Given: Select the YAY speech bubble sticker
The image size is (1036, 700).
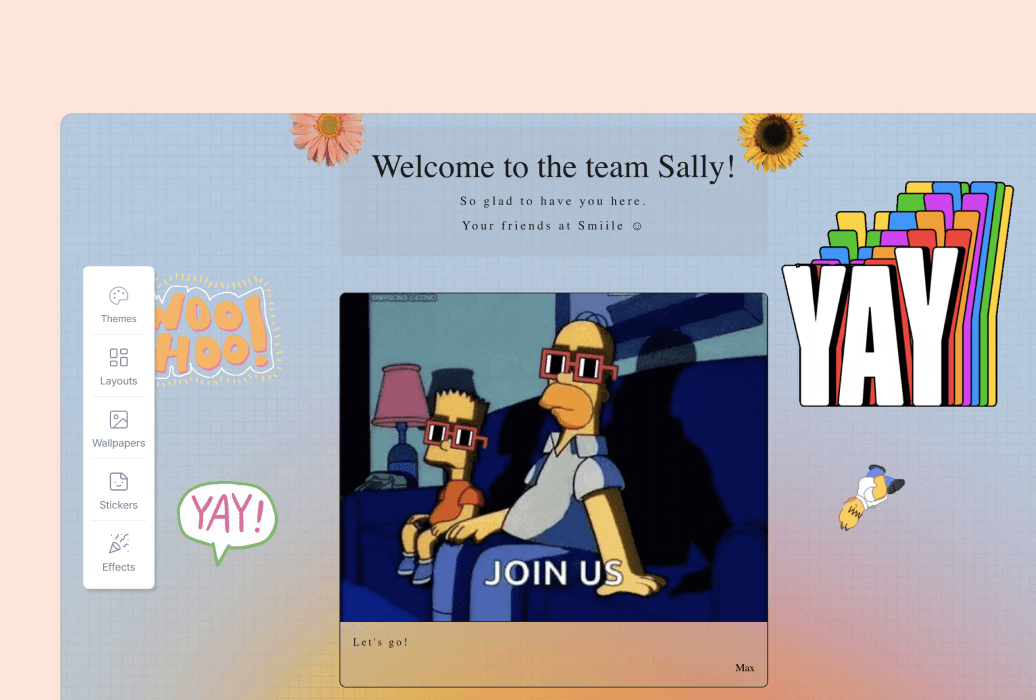Looking at the screenshot, I should pyautogui.click(x=227, y=522).
